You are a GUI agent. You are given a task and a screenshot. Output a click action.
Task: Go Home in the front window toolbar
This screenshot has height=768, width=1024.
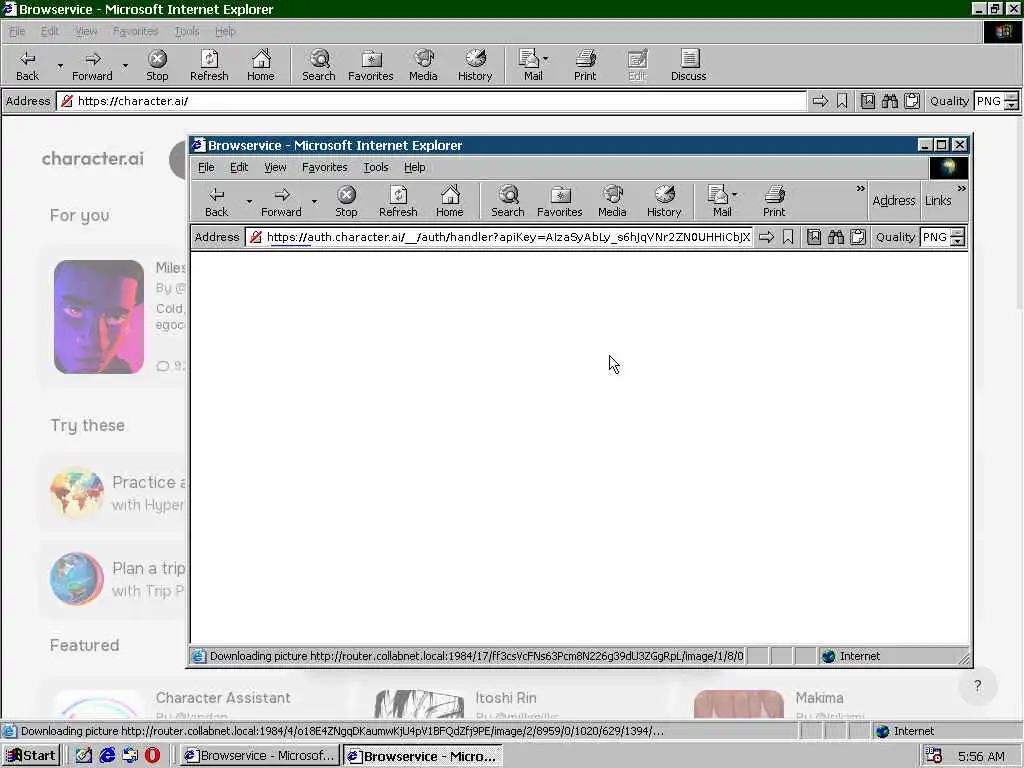[x=449, y=201]
